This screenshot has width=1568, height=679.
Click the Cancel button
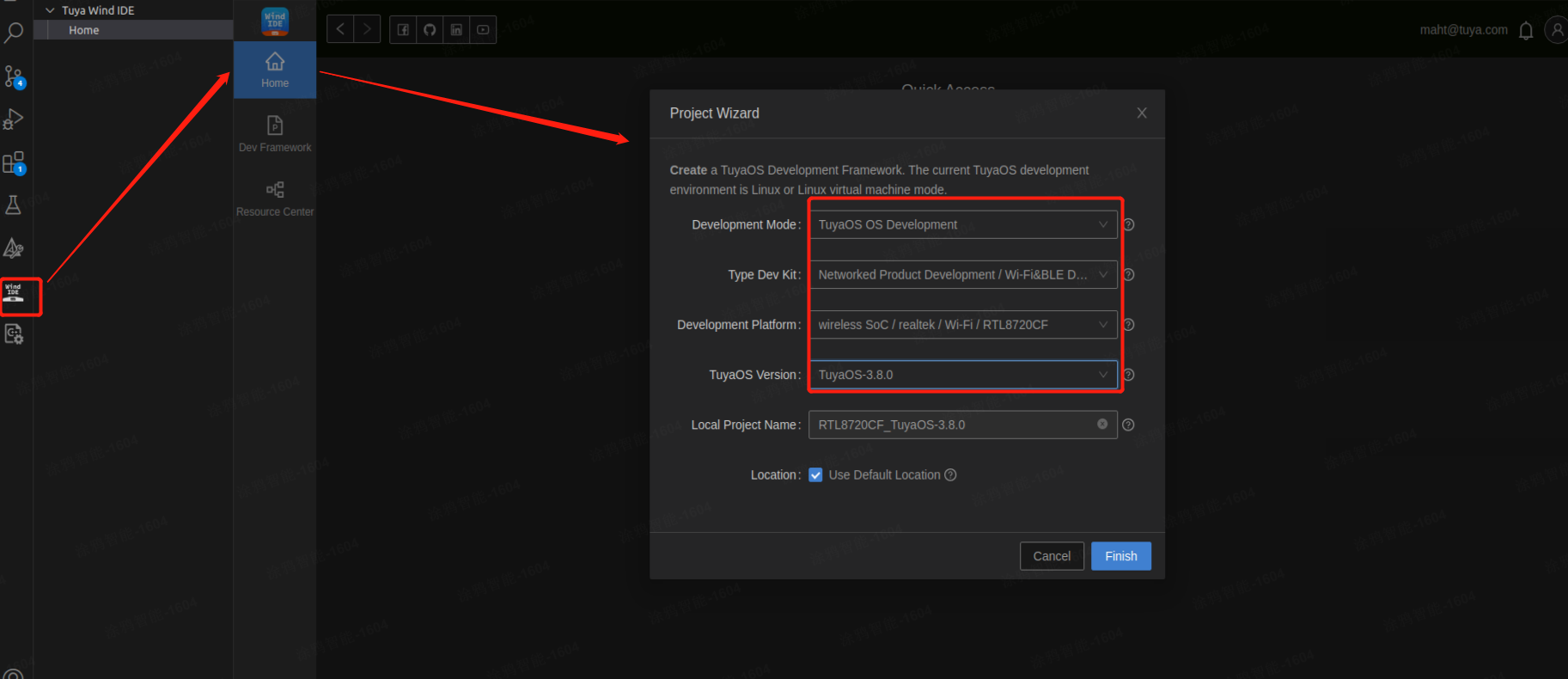click(x=1052, y=556)
